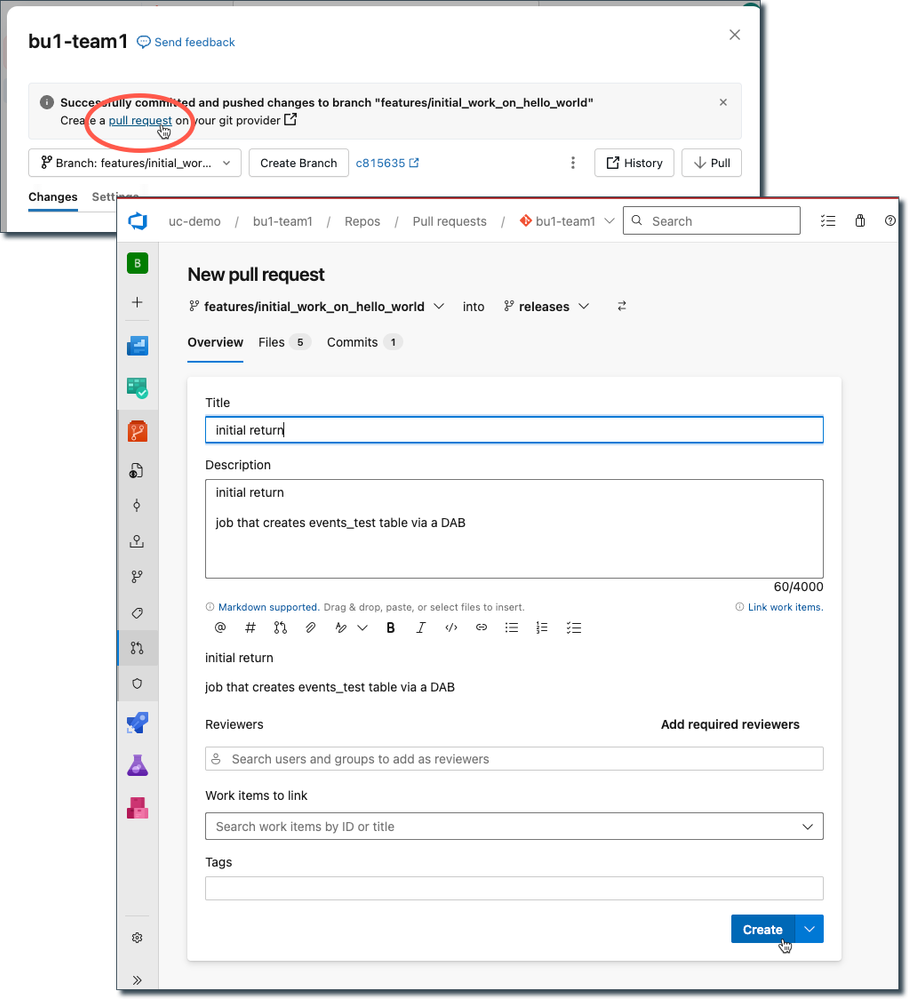The width and height of the screenshot is (908, 999).
Task: Click the Reviewers search field
Action: [x=514, y=759]
